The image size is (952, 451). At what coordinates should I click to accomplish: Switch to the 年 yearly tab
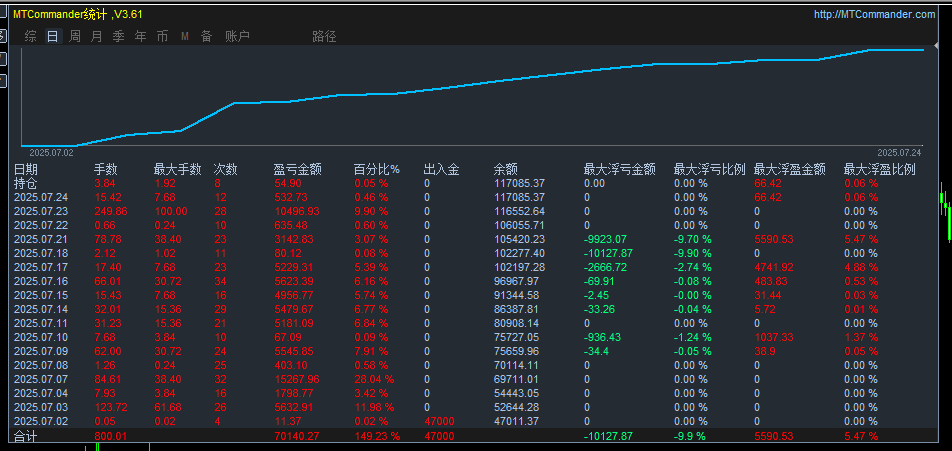point(140,36)
